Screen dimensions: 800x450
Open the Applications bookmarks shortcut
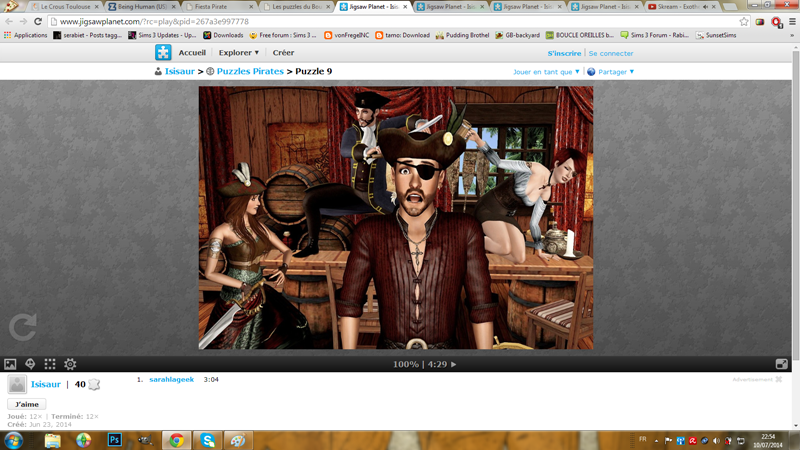(x=26, y=35)
